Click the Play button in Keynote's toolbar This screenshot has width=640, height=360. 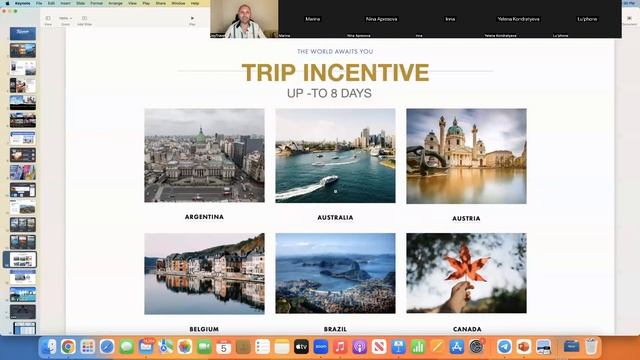[192, 20]
